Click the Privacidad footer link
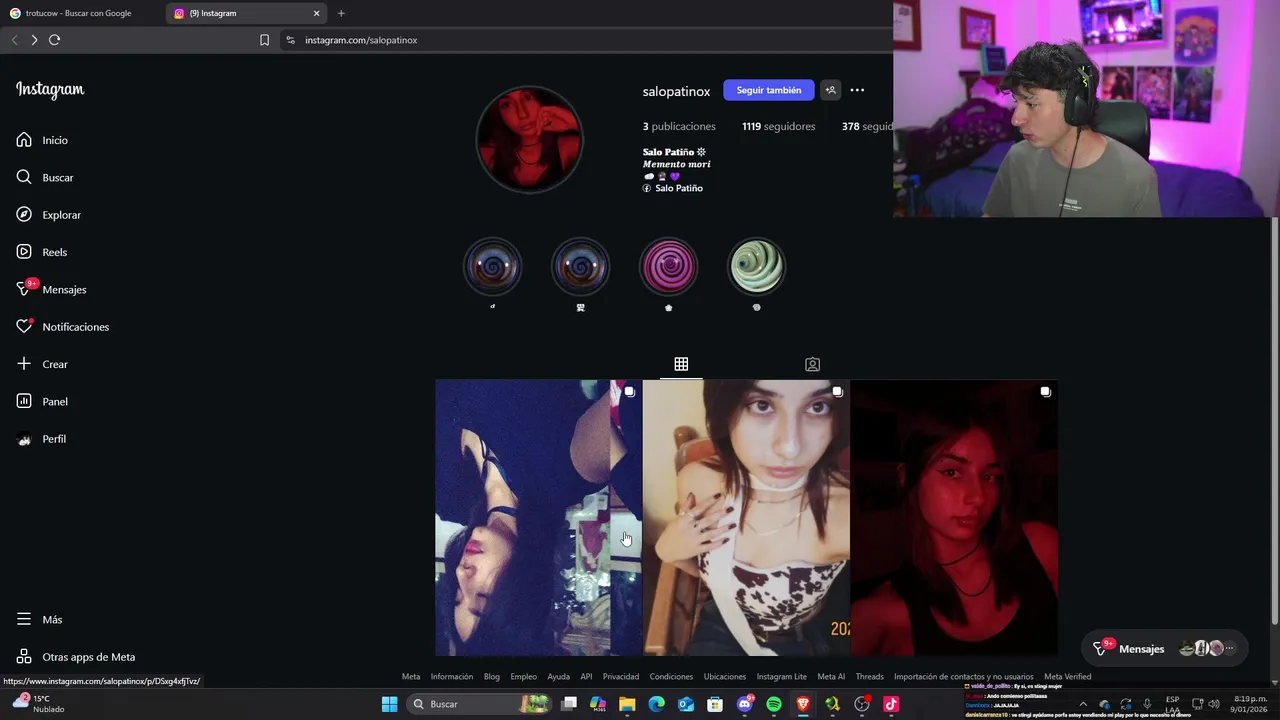 [621, 677]
